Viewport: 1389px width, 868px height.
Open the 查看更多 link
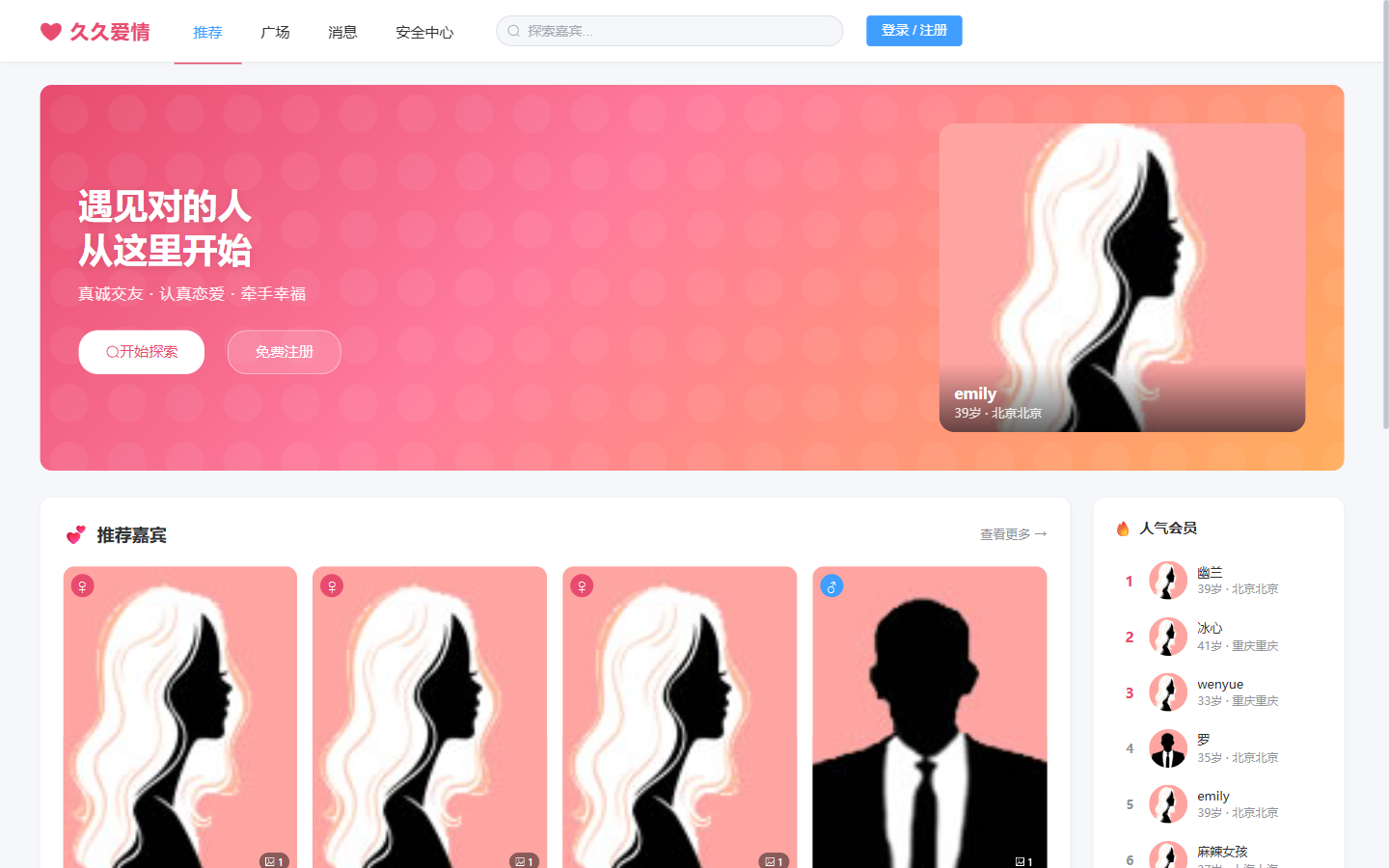pos(1013,534)
